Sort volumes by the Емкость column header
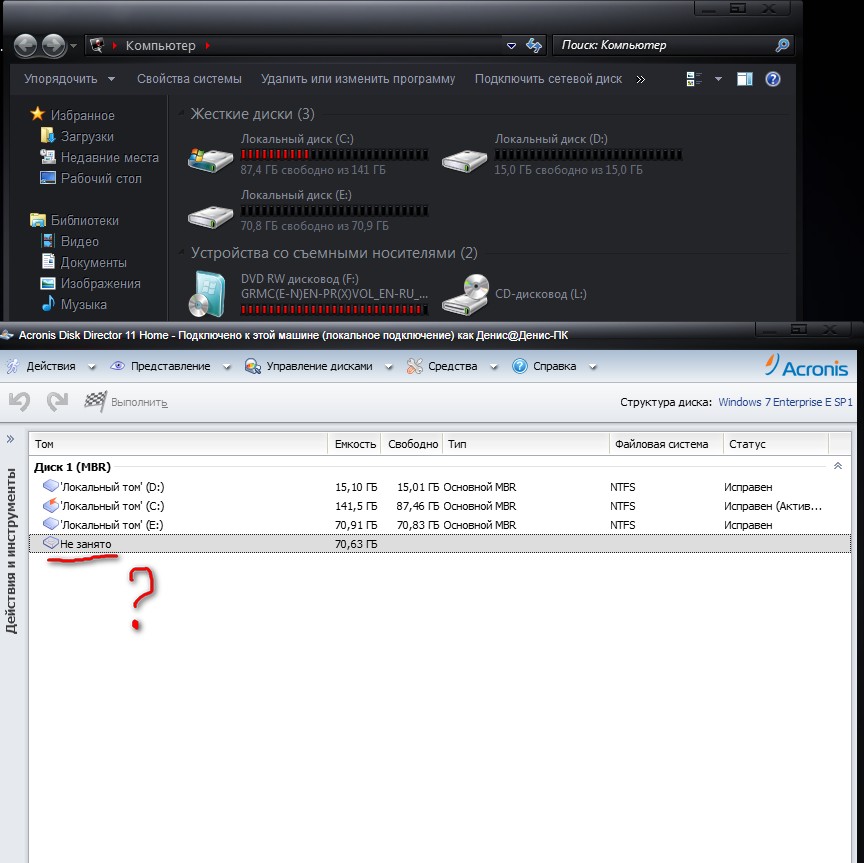Image resolution: width=864 pixels, height=863 pixels. (x=355, y=444)
